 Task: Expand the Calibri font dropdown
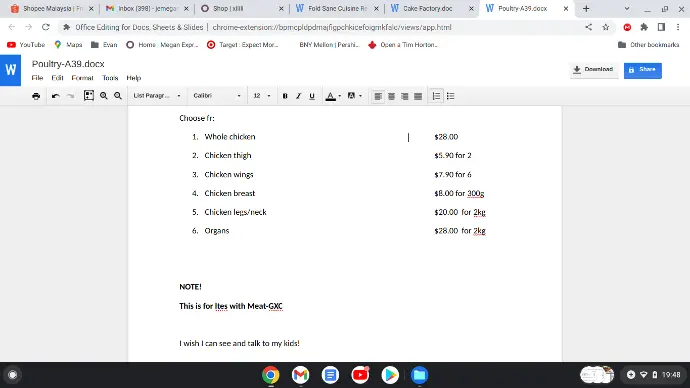coord(217,95)
